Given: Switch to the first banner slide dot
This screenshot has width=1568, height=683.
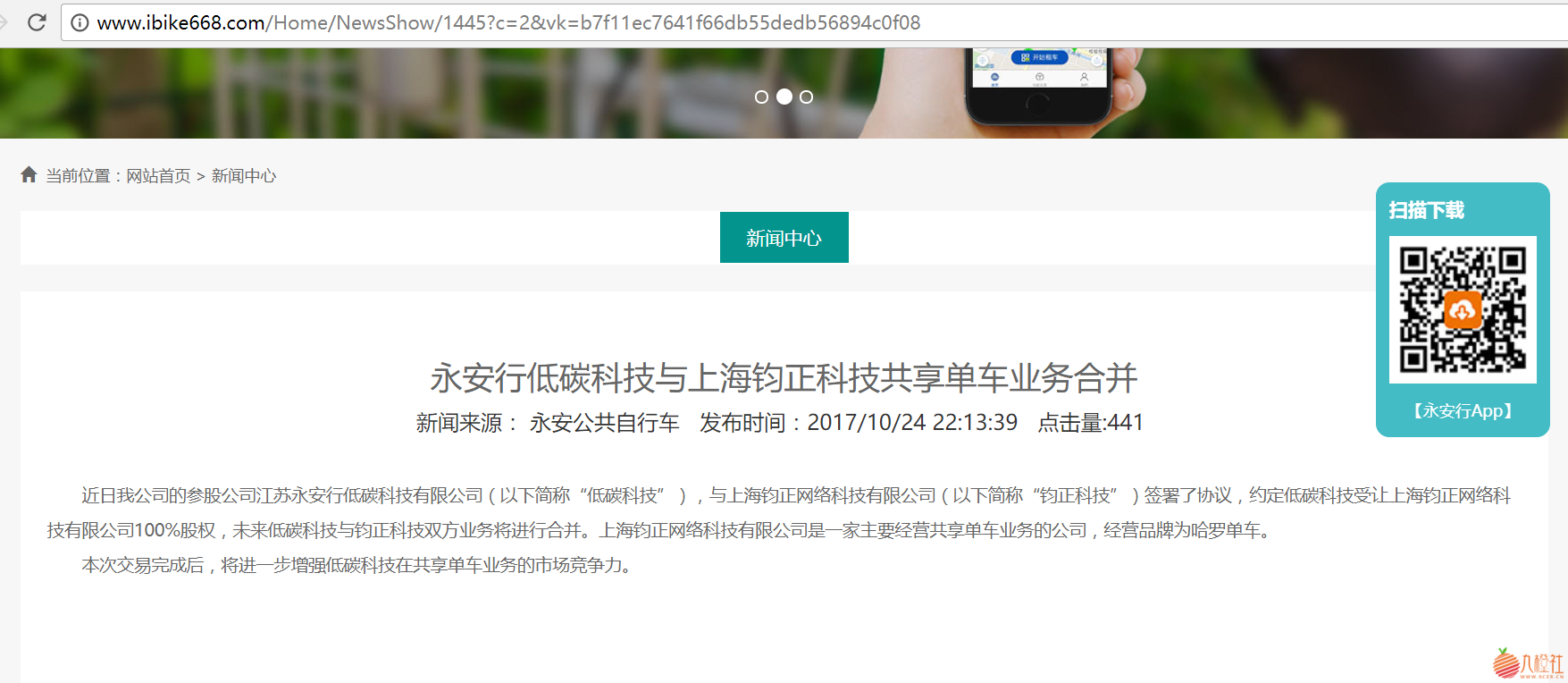Looking at the screenshot, I should [761, 97].
